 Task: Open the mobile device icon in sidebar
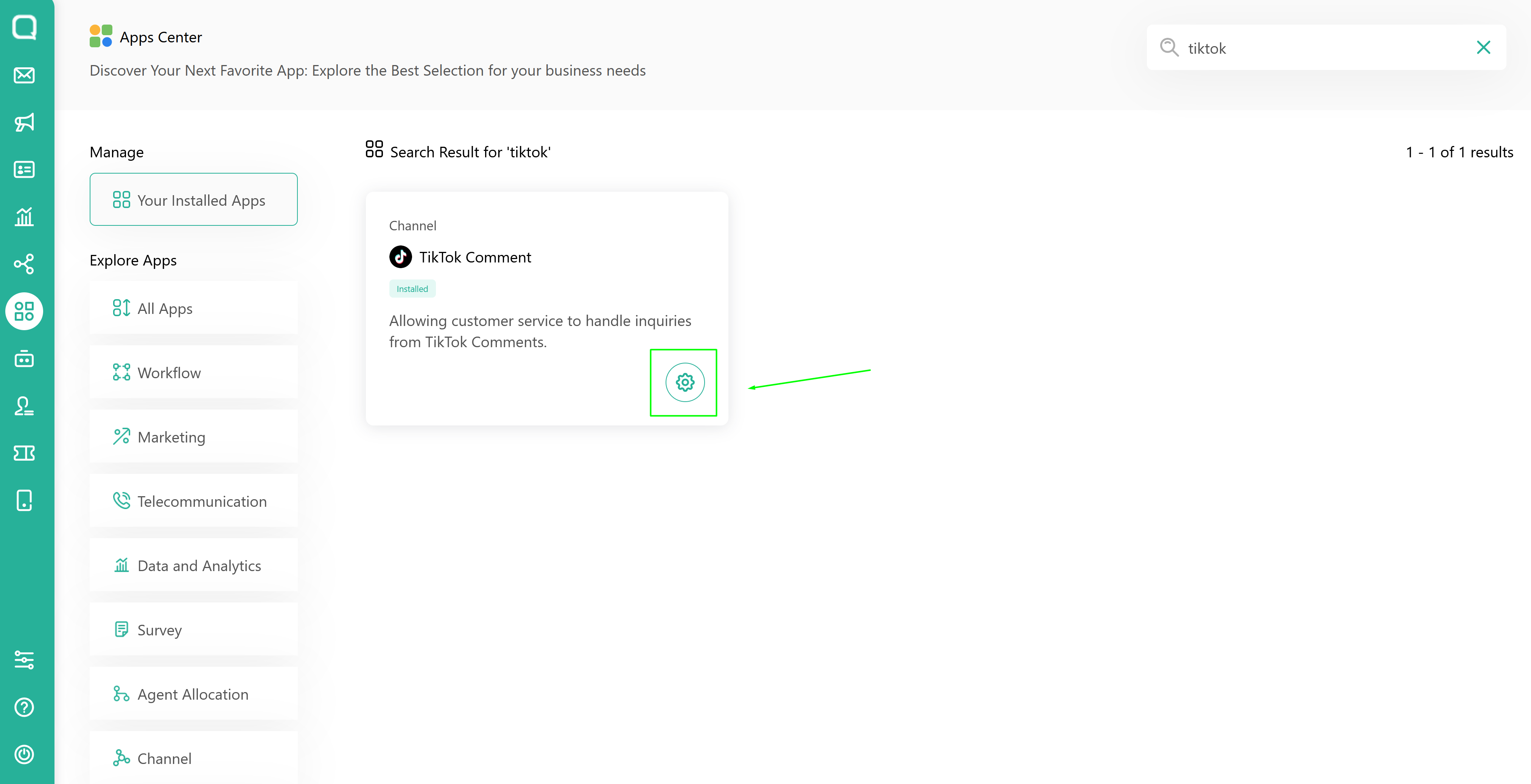(x=24, y=501)
